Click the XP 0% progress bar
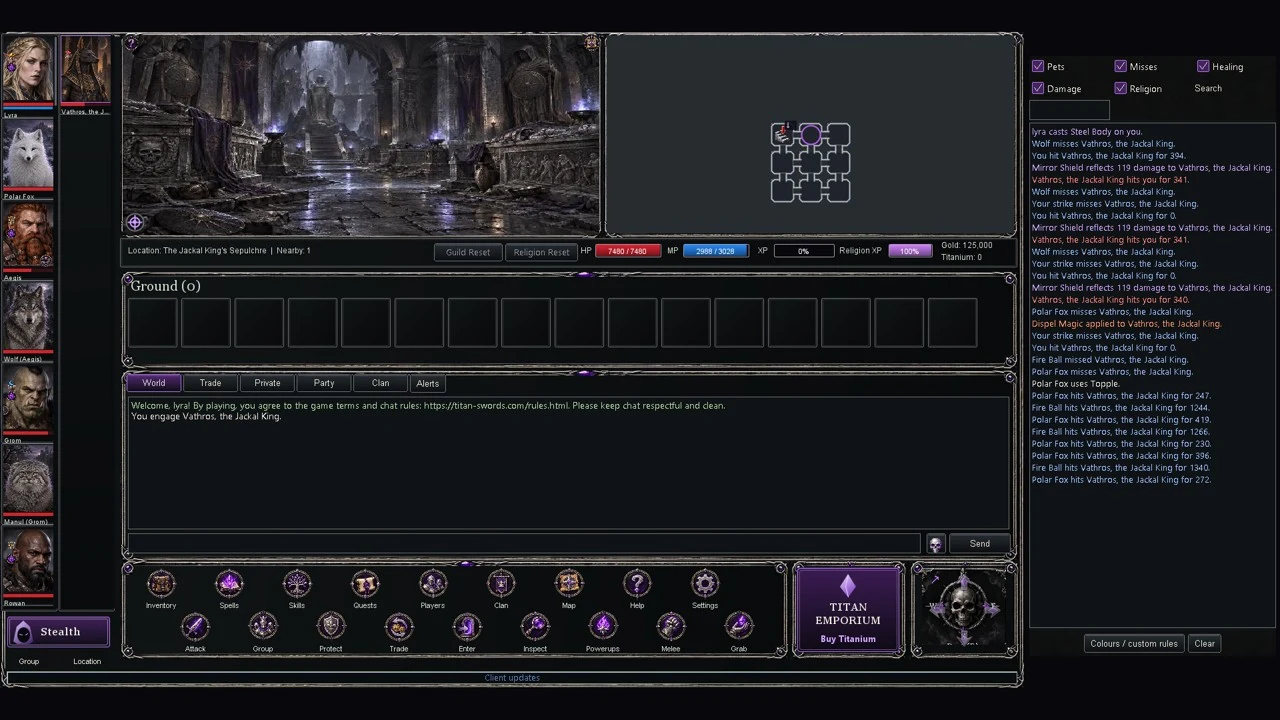 coord(803,251)
